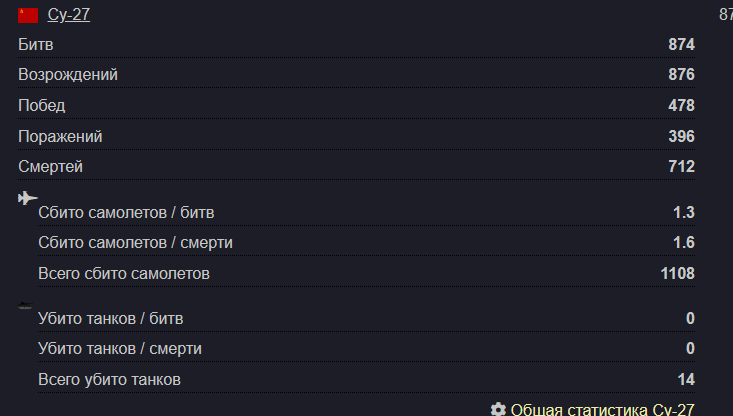Click the Побед value 478

click(681, 105)
